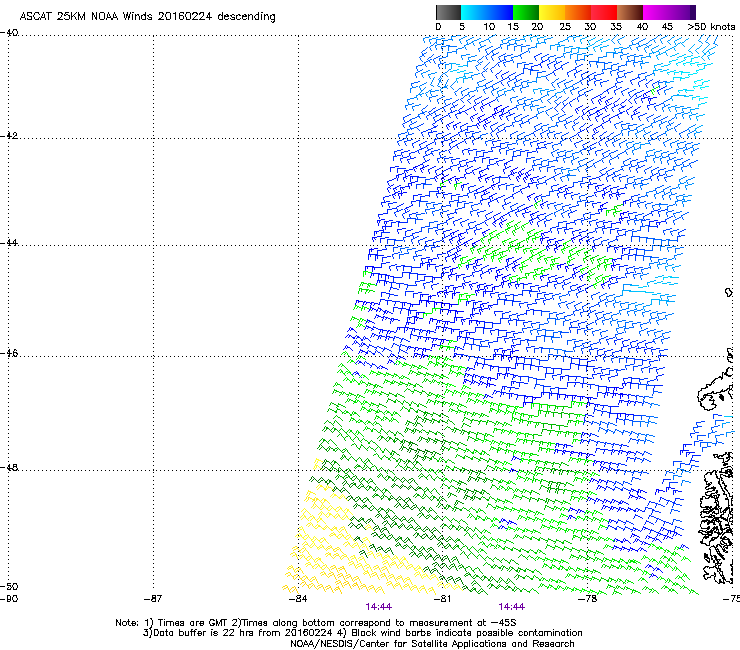Image resolution: width=740 pixels, height=650 pixels.
Task: Click the '>50 knots' legend label
Action: pos(711,27)
